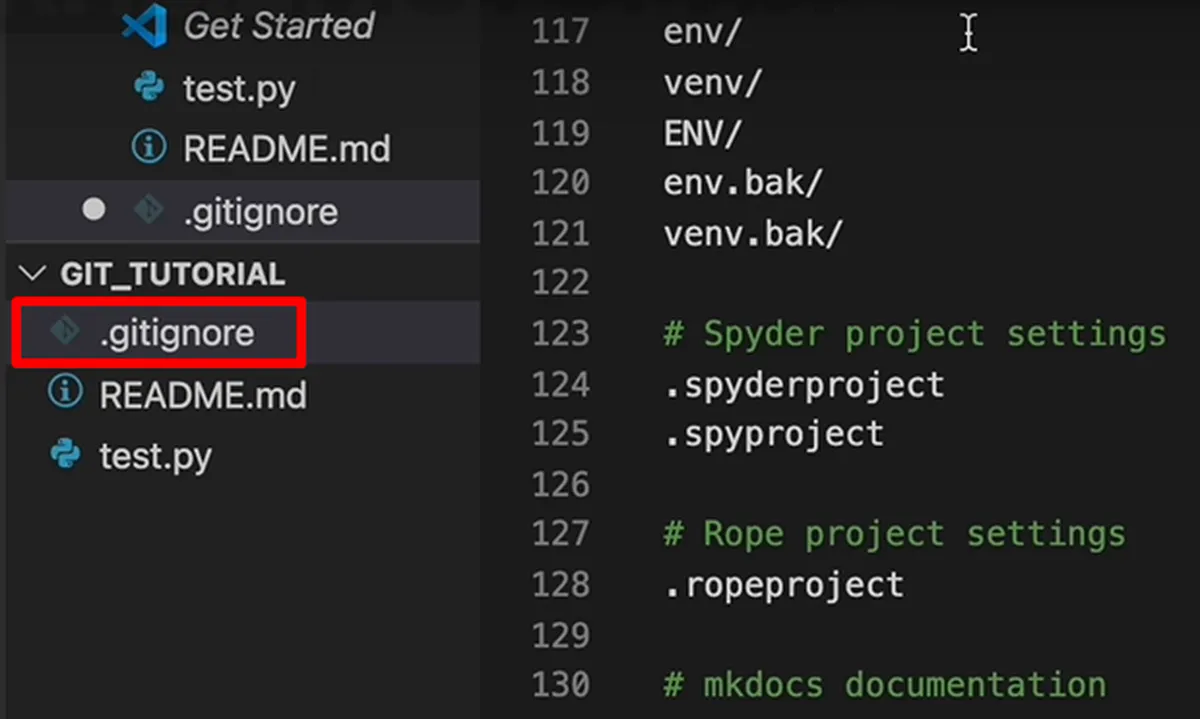Collapse the GIT_TUTORIAL folder chevron
Screen dimensions: 1200x719
(34, 273)
